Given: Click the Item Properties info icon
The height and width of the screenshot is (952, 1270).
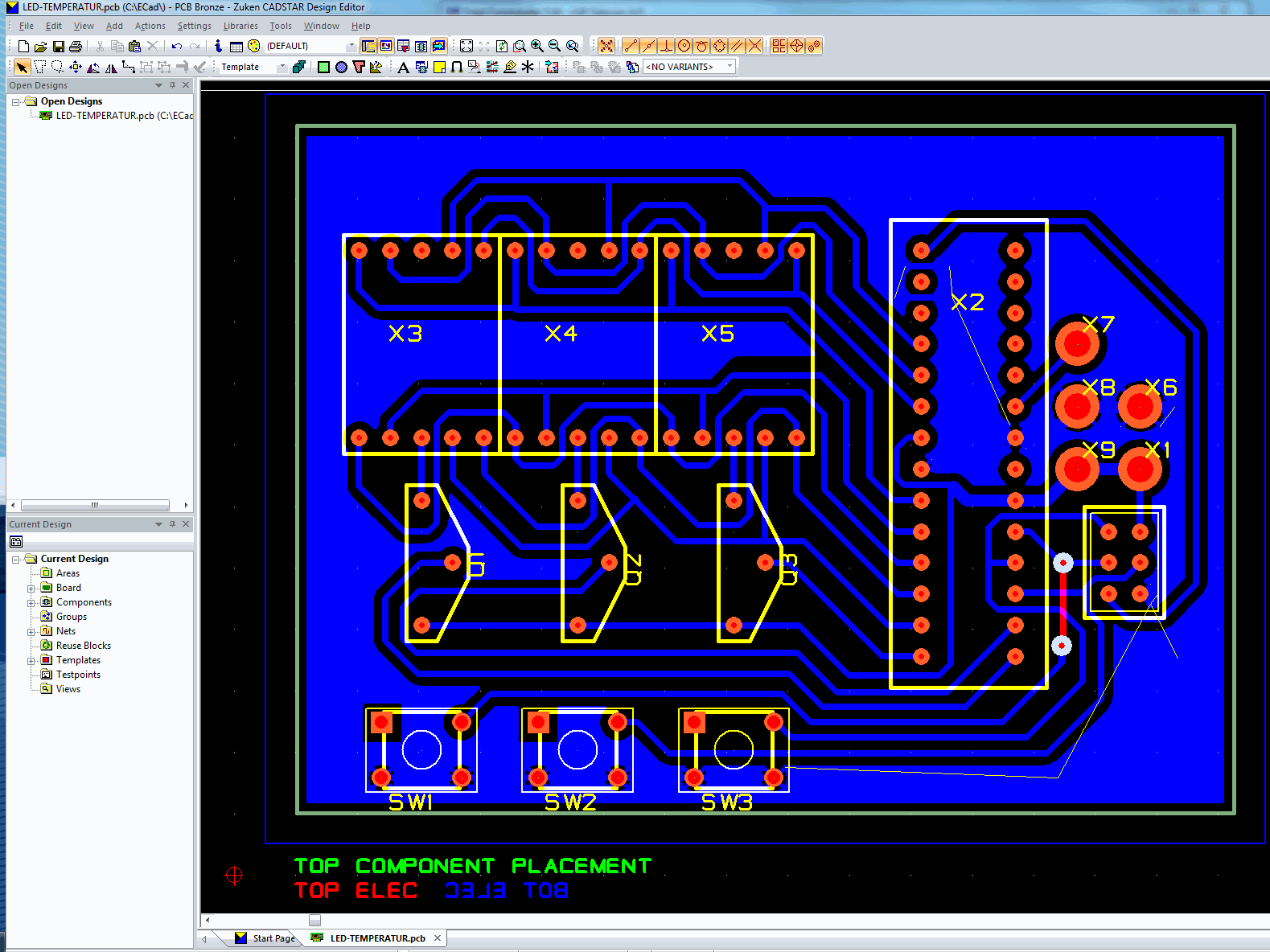Looking at the screenshot, I should point(218,47).
